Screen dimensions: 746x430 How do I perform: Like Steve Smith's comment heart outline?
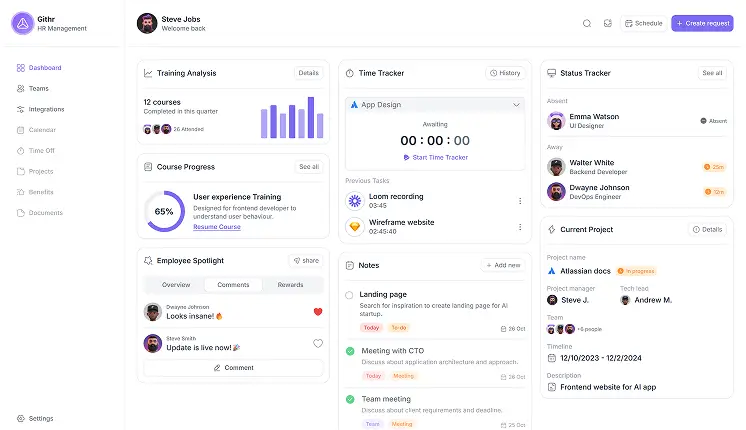pyautogui.click(x=318, y=343)
